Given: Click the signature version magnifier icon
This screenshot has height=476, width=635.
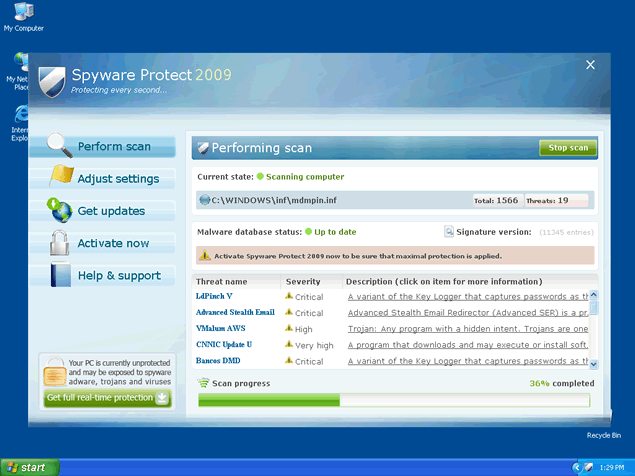Looking at the screenshot, I should coord(449,231).
